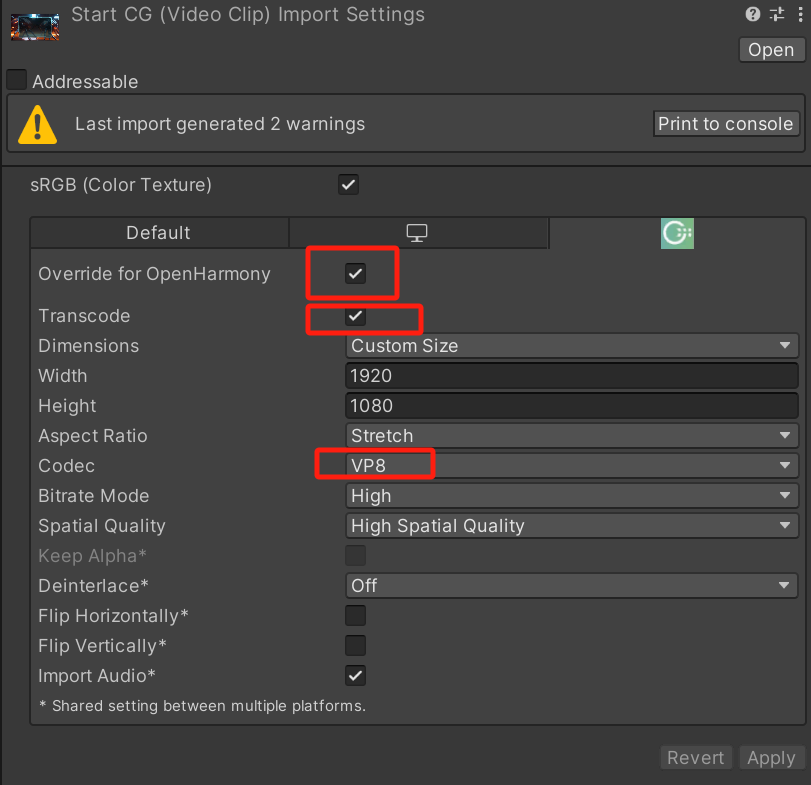This screenshot has height=785, width=811.
Task: Open the Spatial Quality dropdown
Action: 571,526
